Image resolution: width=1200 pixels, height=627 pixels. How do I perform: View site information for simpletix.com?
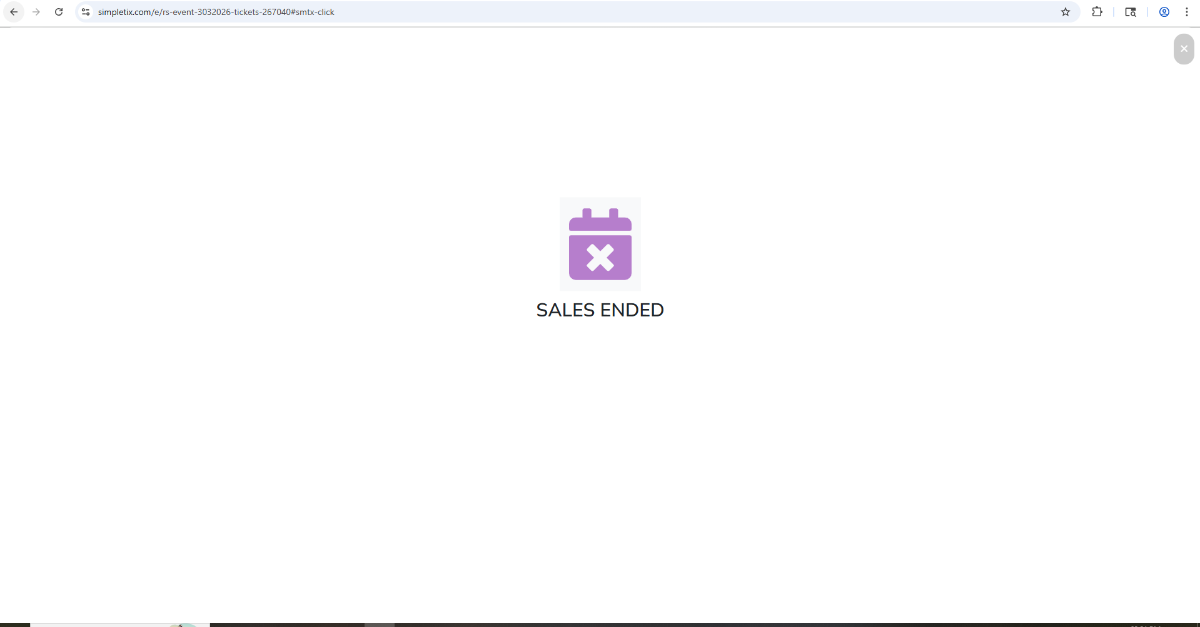tap(86, 12)
